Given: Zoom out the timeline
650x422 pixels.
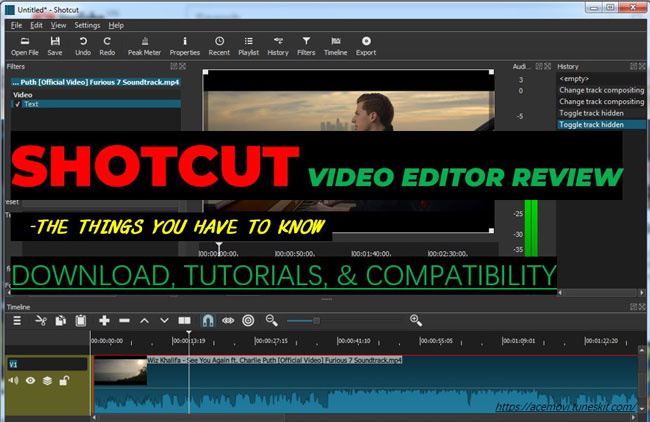Looking at the screenshot, I should (x=272, y=320).
